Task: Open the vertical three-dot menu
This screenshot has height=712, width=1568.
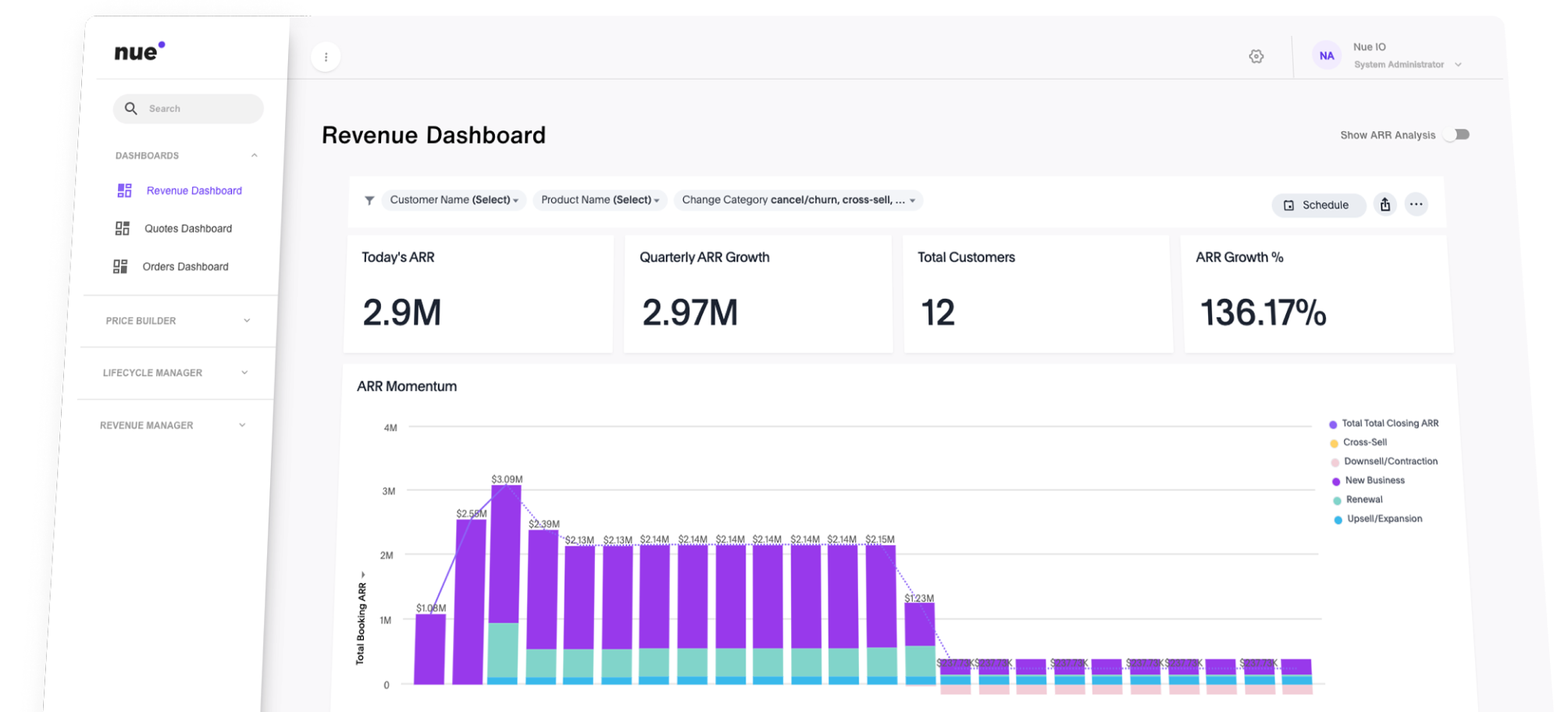Action: pos(326,57)
